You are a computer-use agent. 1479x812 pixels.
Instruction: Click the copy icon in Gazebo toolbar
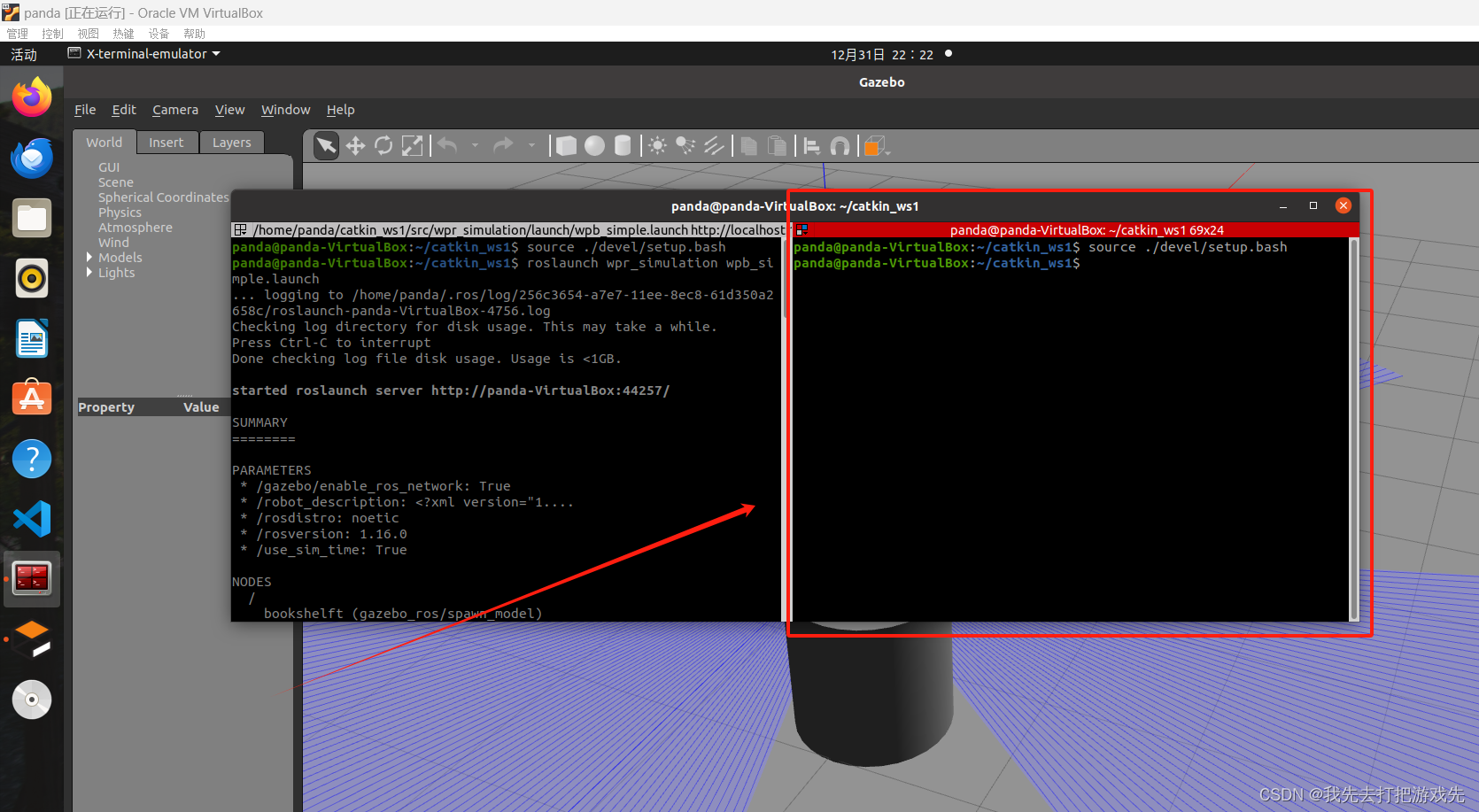coord(749,145)
